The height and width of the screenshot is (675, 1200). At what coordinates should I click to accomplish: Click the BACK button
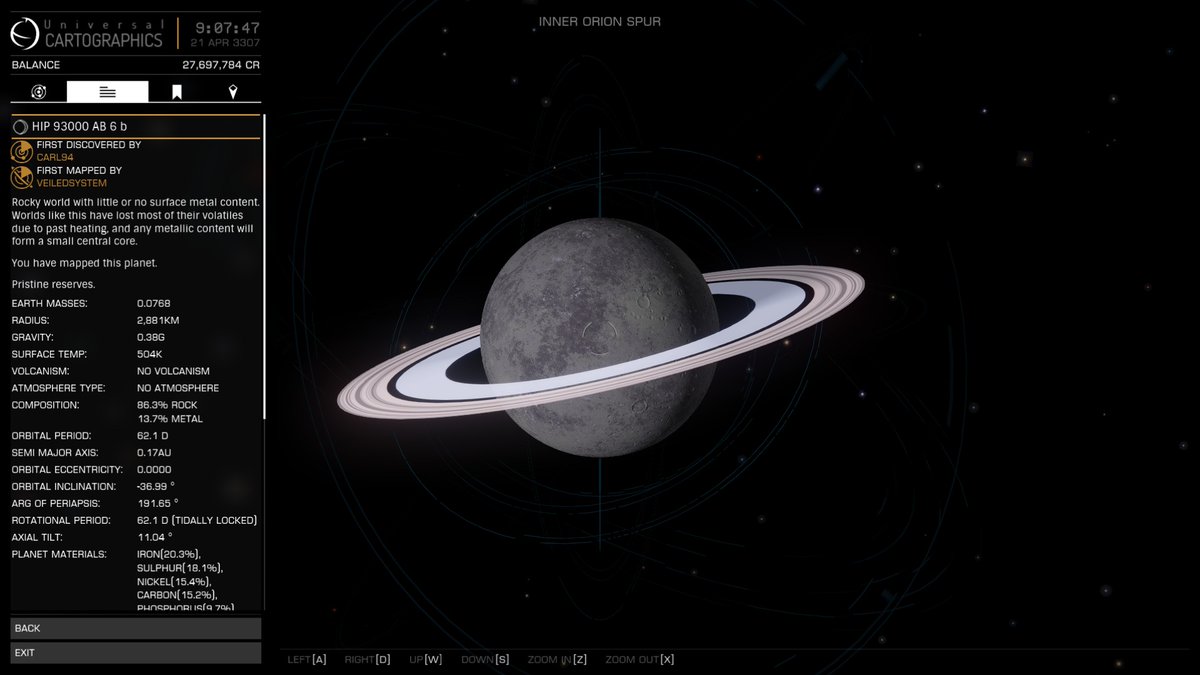coord(136,628)
